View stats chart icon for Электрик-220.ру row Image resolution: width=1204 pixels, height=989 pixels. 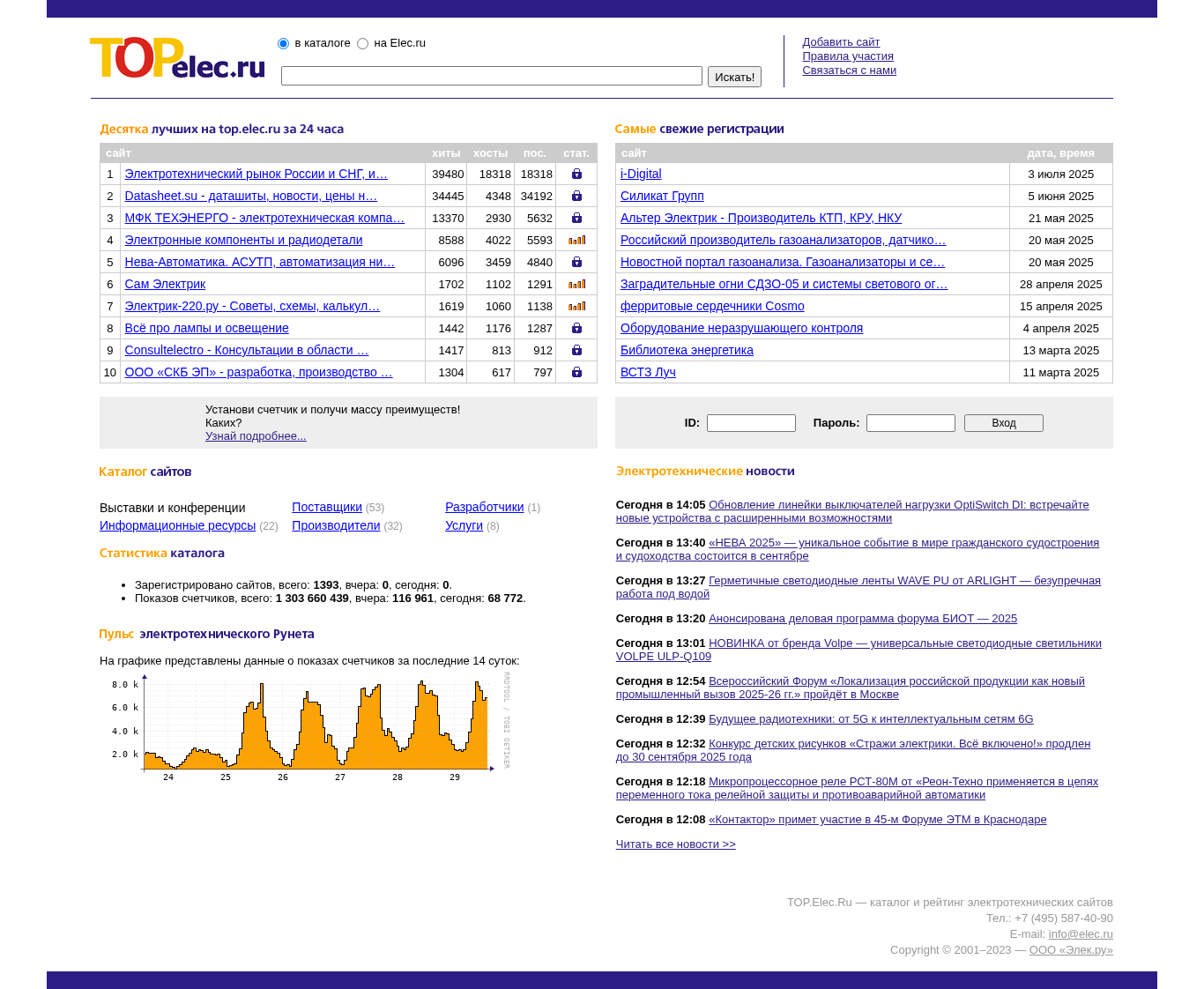(576, 306)
